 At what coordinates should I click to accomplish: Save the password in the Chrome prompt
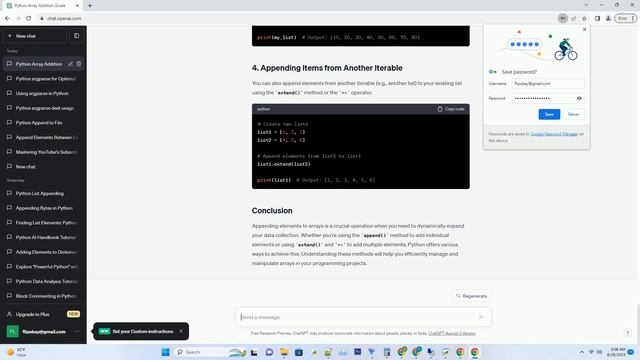[549, 114]
